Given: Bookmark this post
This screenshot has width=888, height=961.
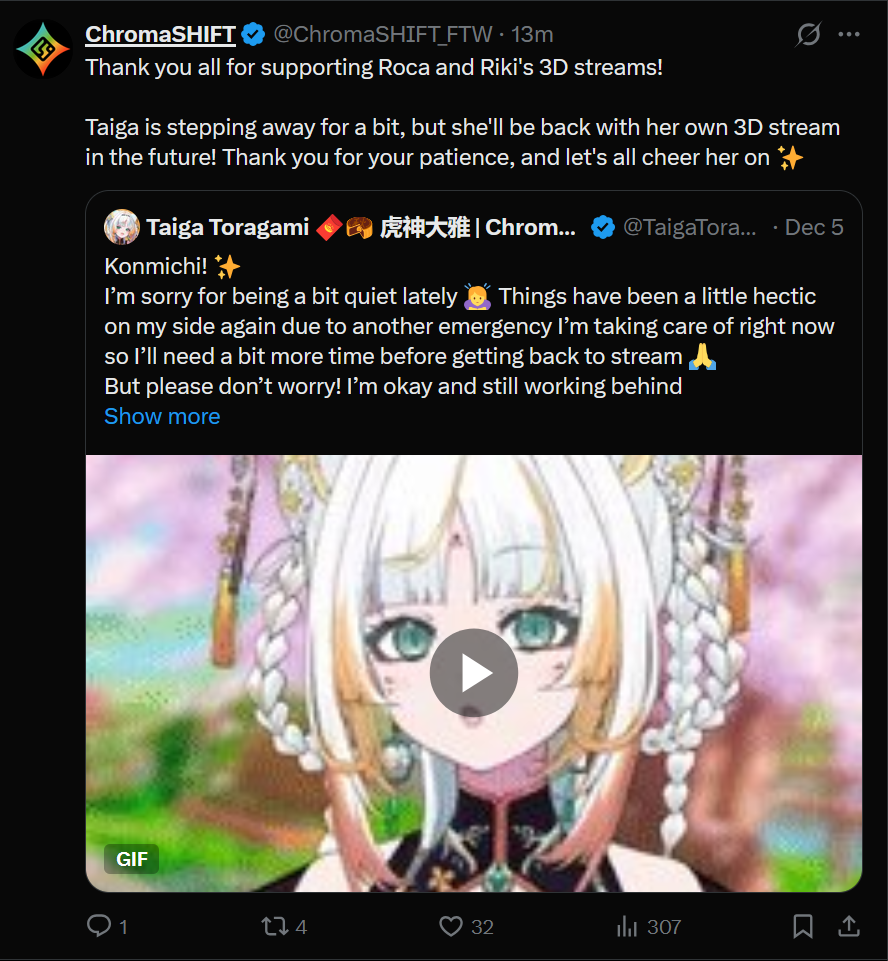Looking at the screenshot, I should pyautogui.click(x=803, y=926).
